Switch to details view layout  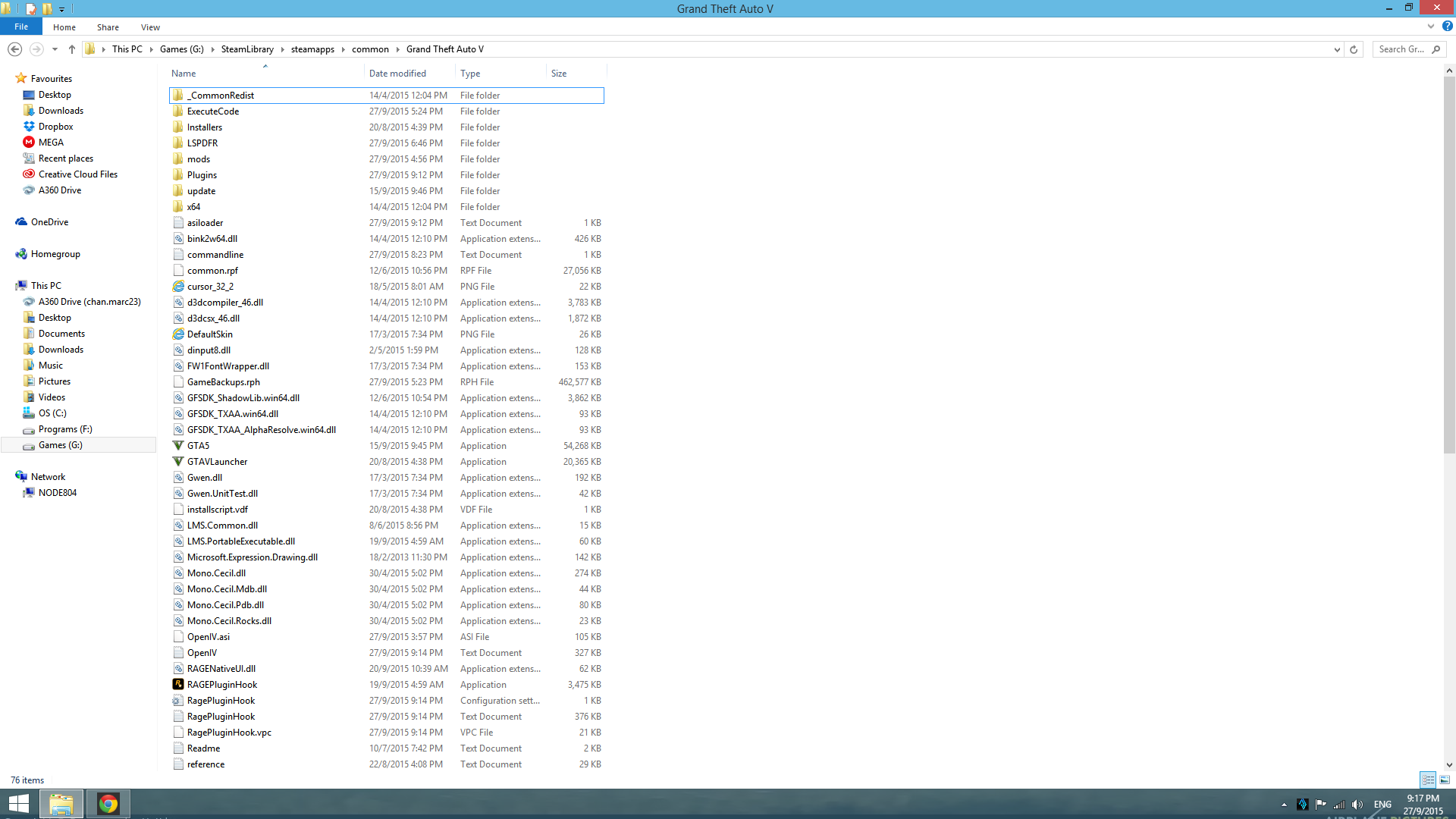click(1428, 780)
